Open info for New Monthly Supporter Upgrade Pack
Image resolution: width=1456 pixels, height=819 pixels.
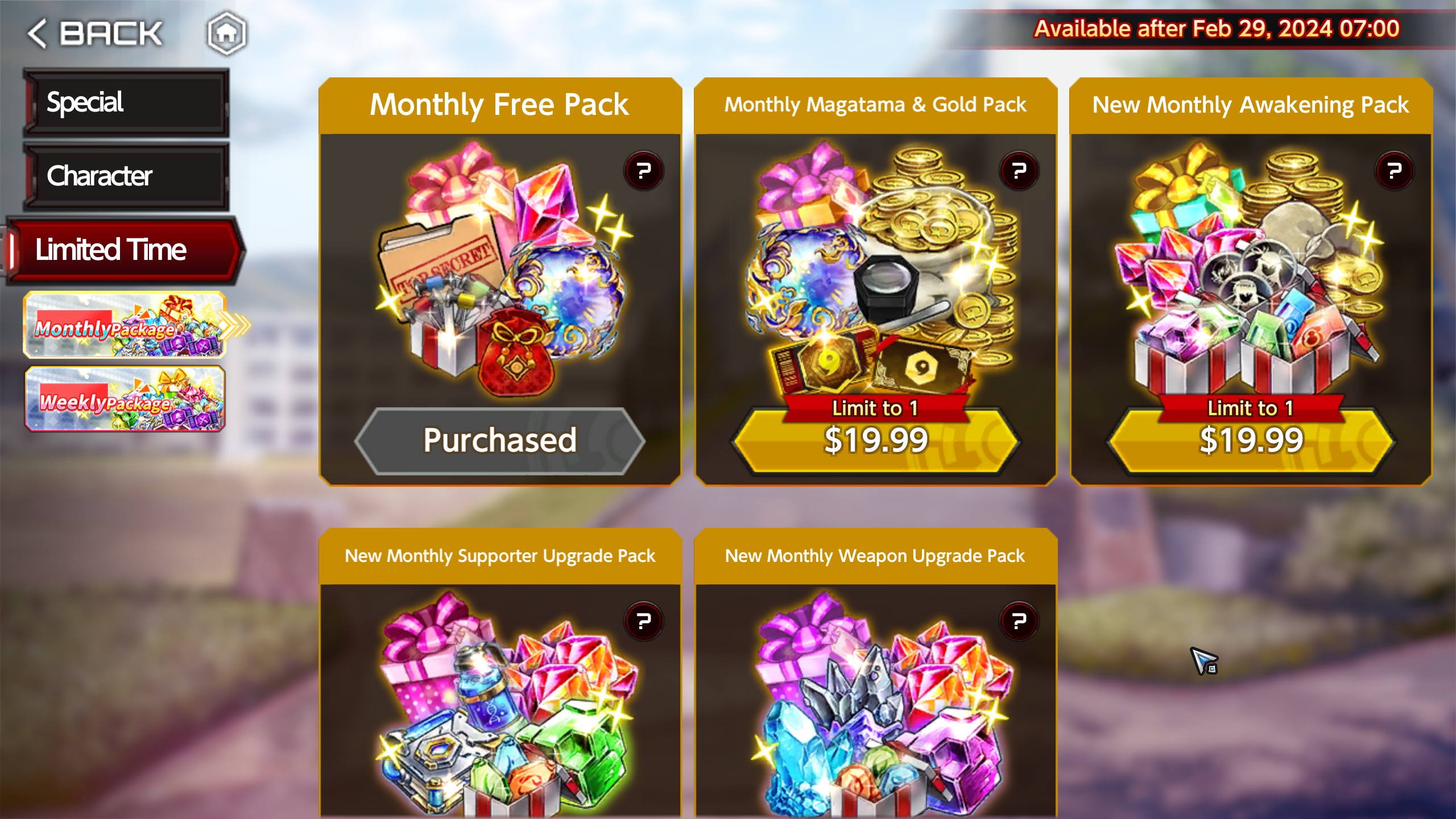pyautogui.click(x=643, y=621)
